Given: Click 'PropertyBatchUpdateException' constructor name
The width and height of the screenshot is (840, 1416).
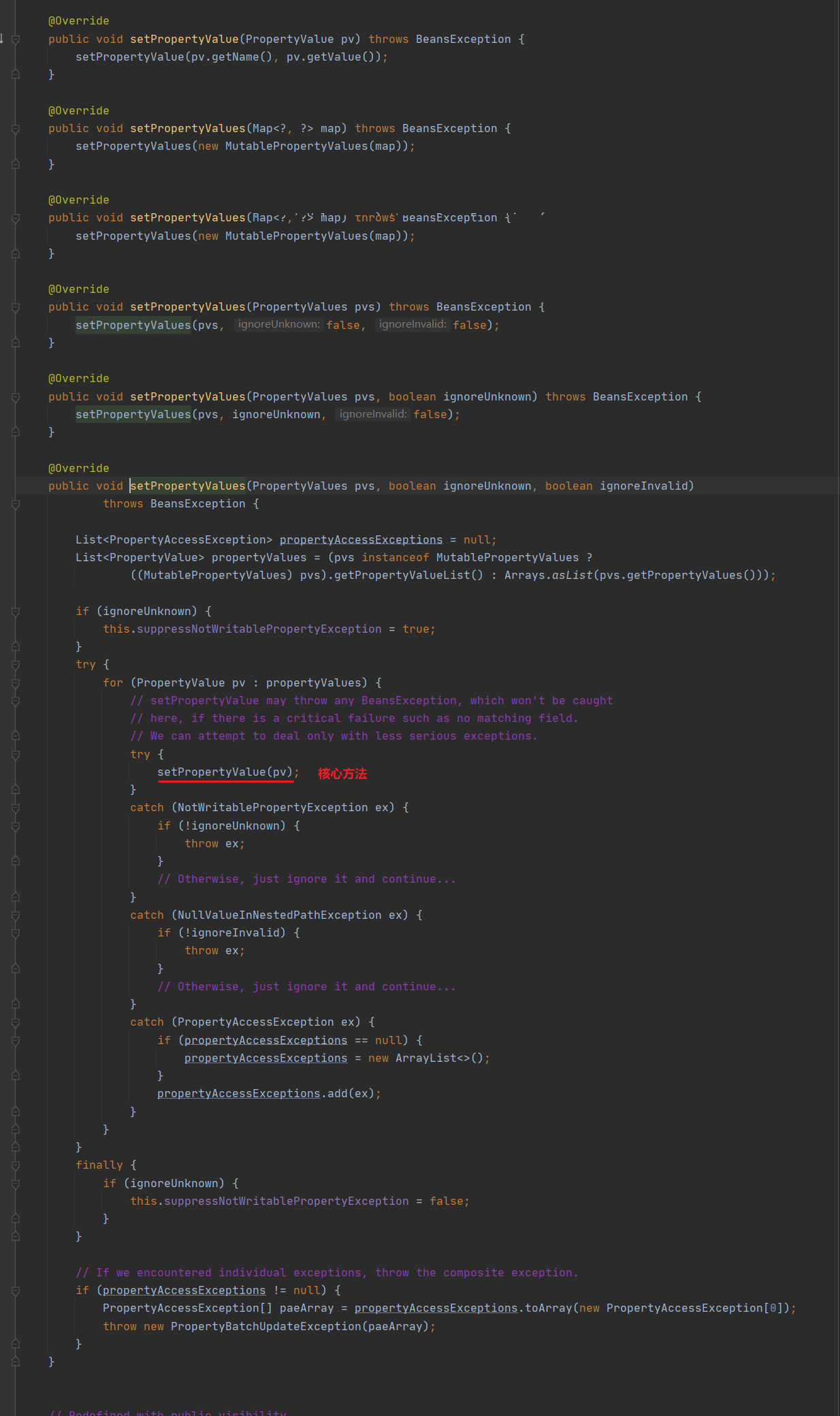Looking at the screenshot, I should pos(265,1327).
